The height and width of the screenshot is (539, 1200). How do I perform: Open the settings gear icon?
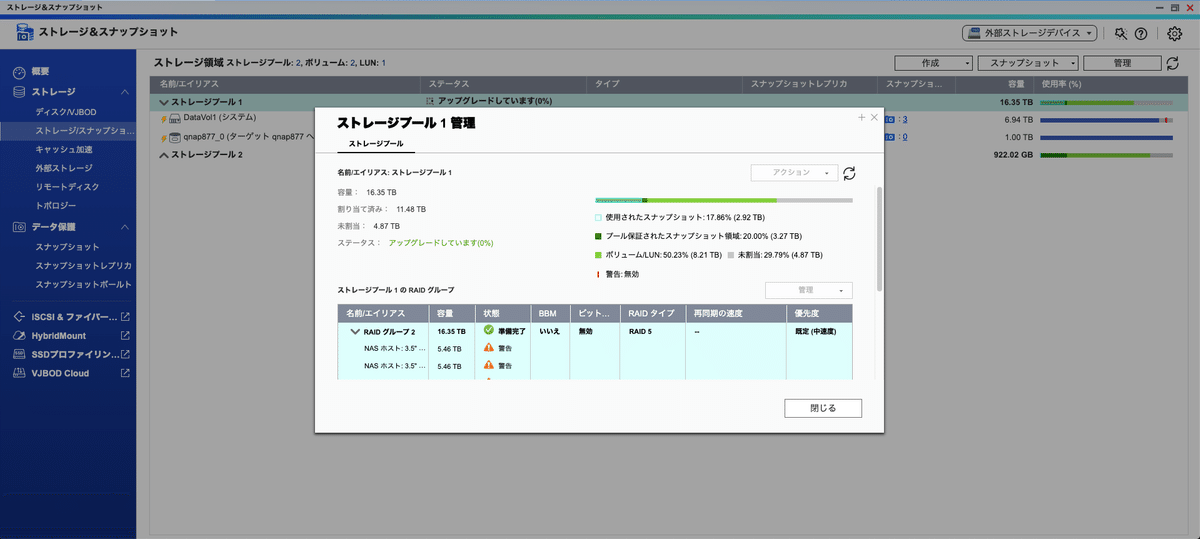(1175, 33)
